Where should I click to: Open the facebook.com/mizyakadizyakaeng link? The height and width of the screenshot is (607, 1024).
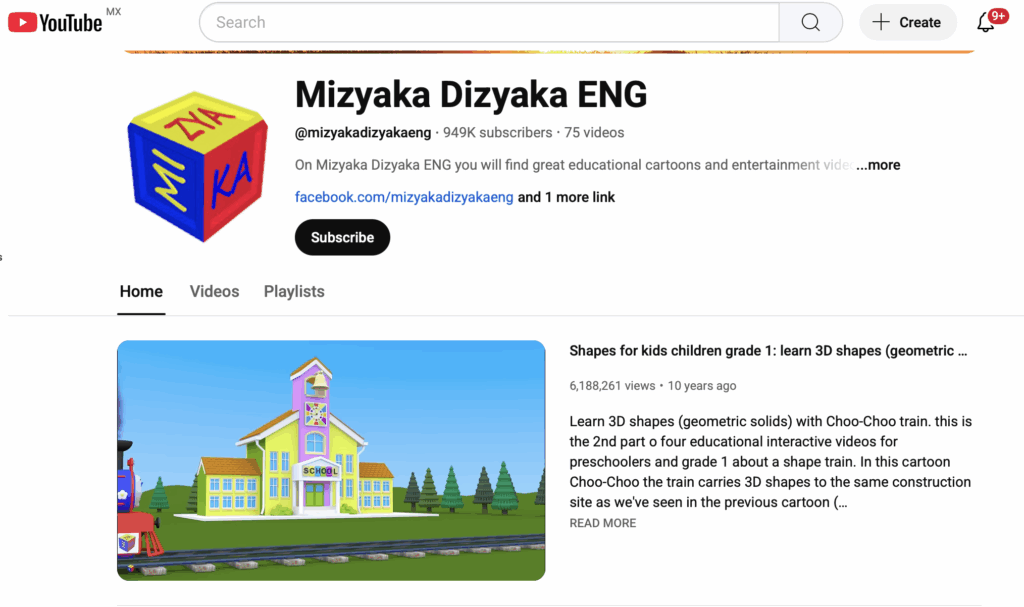click(x=404, y=197)
